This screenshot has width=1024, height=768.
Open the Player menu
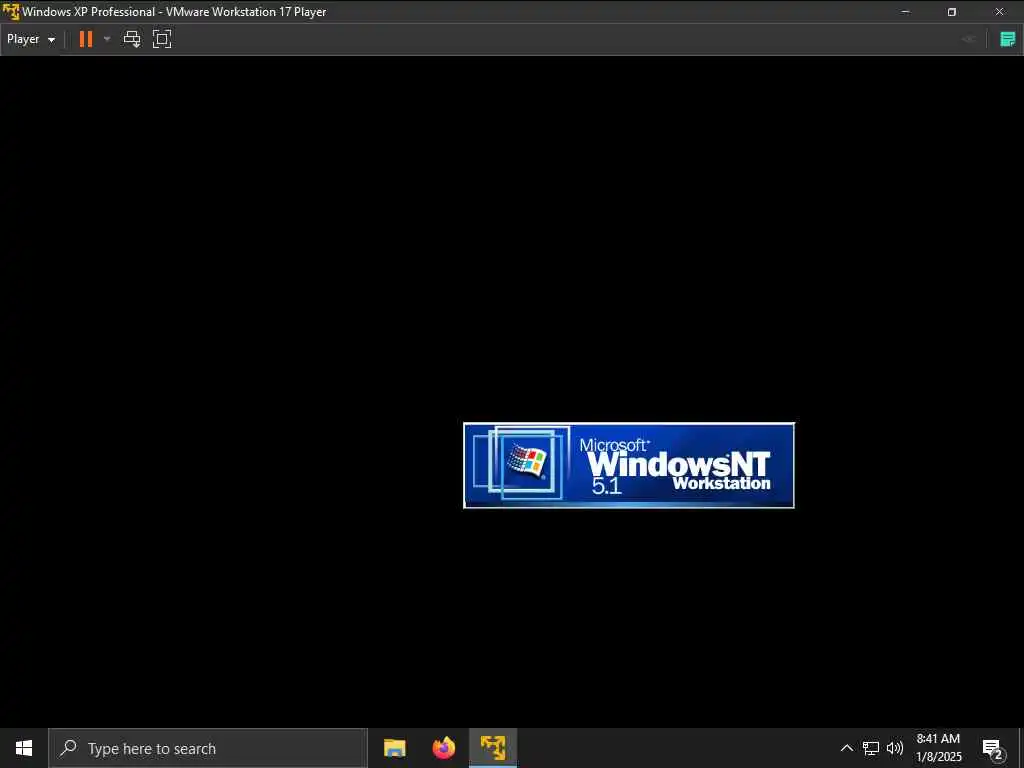point(31,39)
